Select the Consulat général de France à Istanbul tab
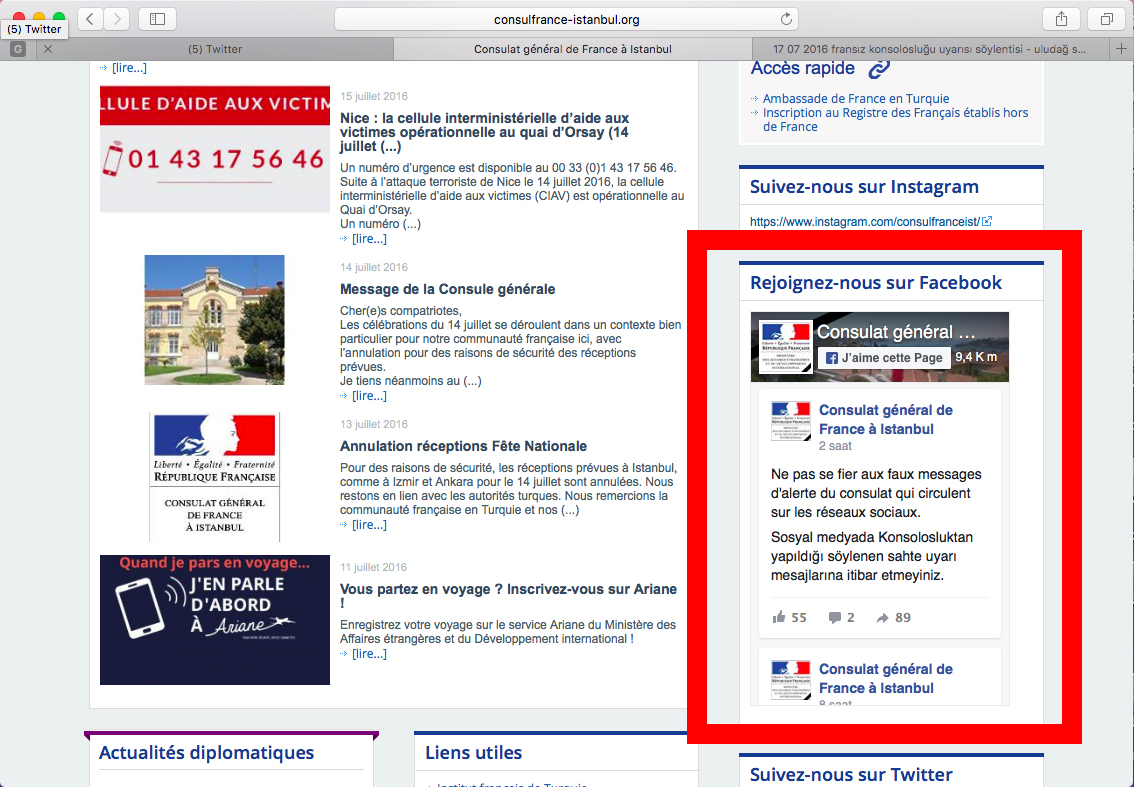 pyautogui.click(x=573, y=49)
